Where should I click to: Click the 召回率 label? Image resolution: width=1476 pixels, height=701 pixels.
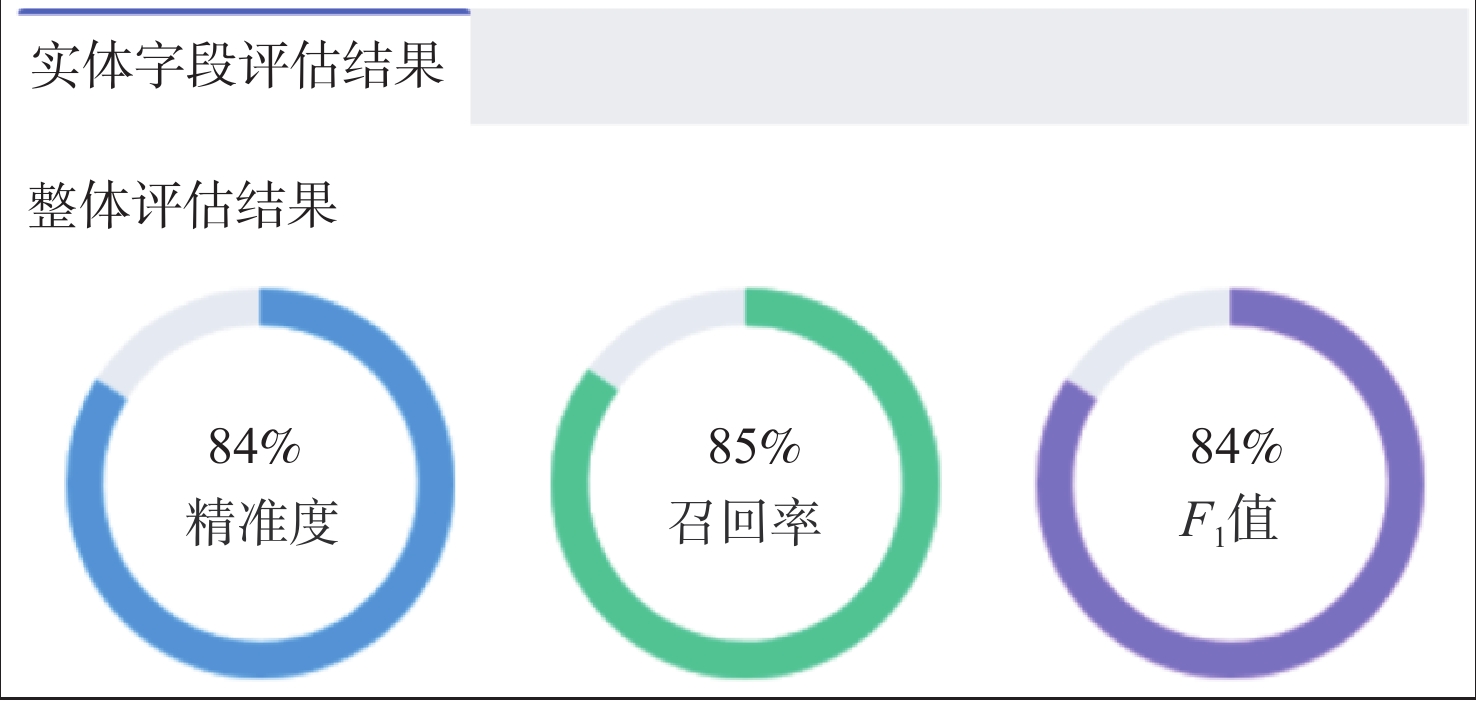coord(745,523)
